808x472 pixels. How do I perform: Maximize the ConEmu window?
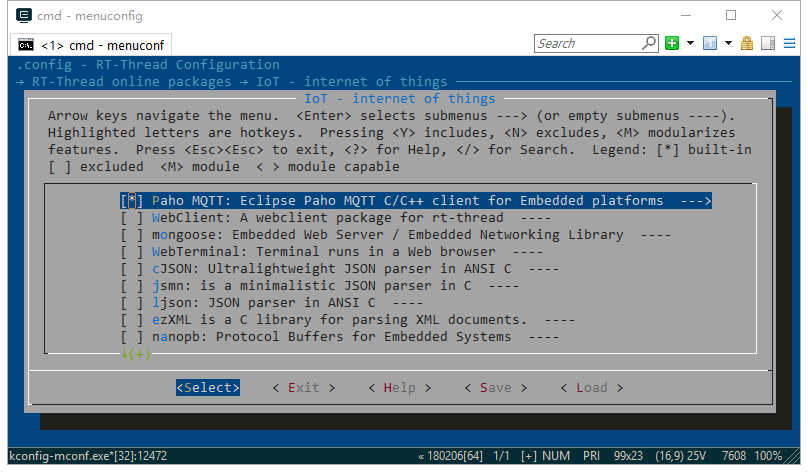[x=731, y=15]
